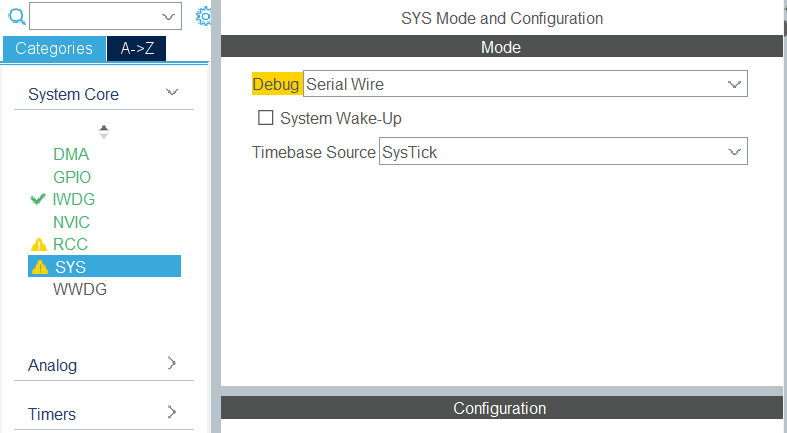The image size is (787, 433).
Task: Click the Mode section header
Action: pyautogui.click(x=501, y=47)
